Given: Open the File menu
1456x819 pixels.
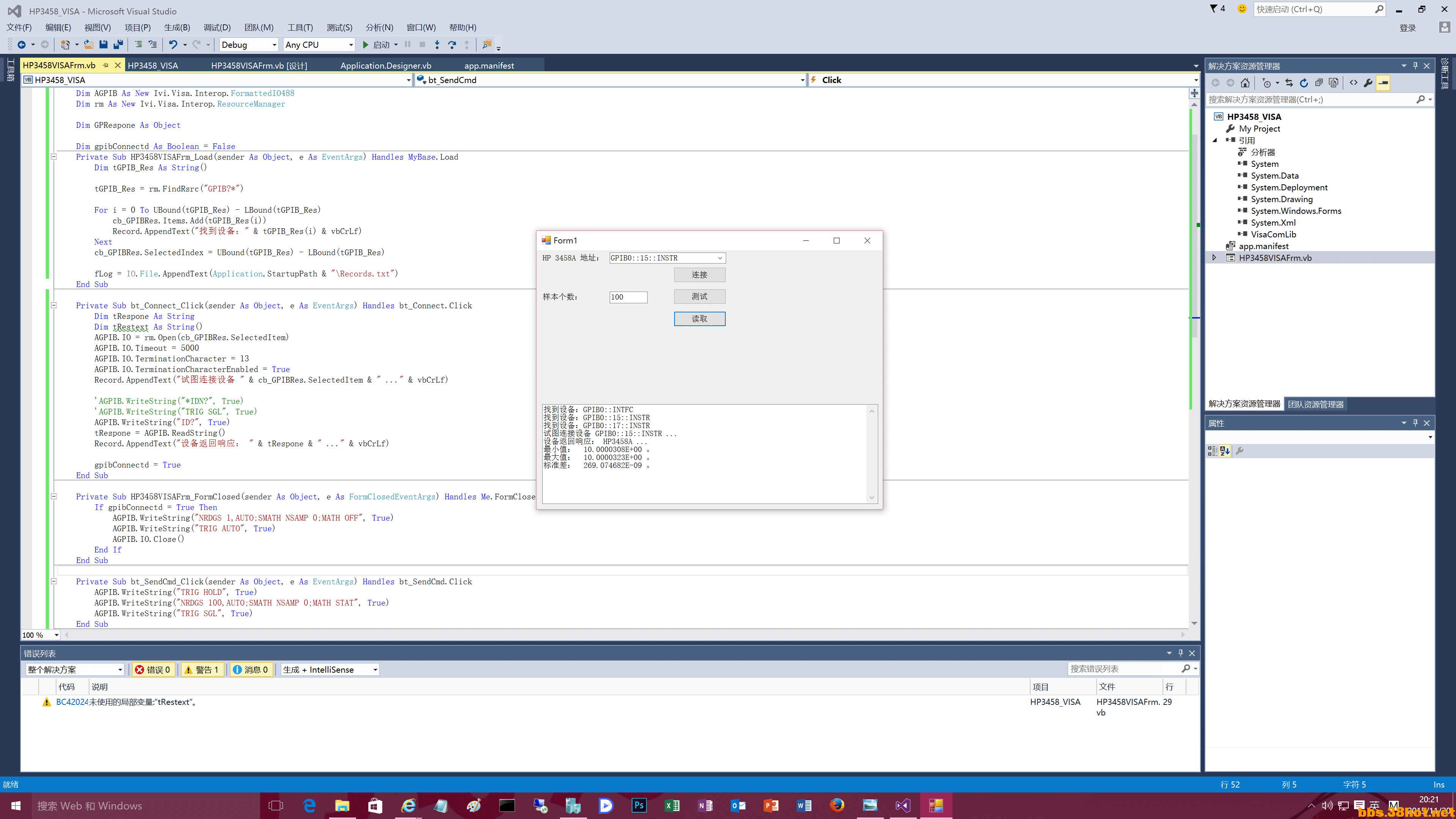Looking at the screenshot, I should 19,27.
